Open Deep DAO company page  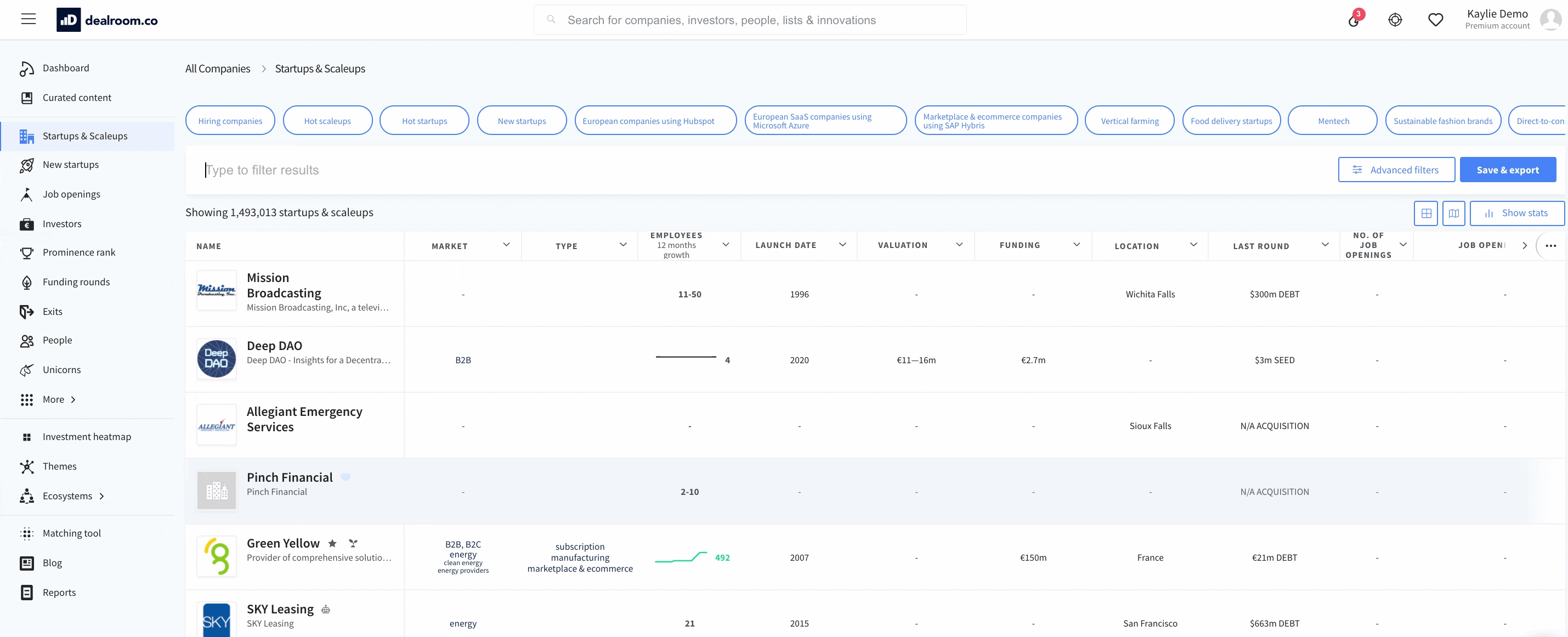274,345
